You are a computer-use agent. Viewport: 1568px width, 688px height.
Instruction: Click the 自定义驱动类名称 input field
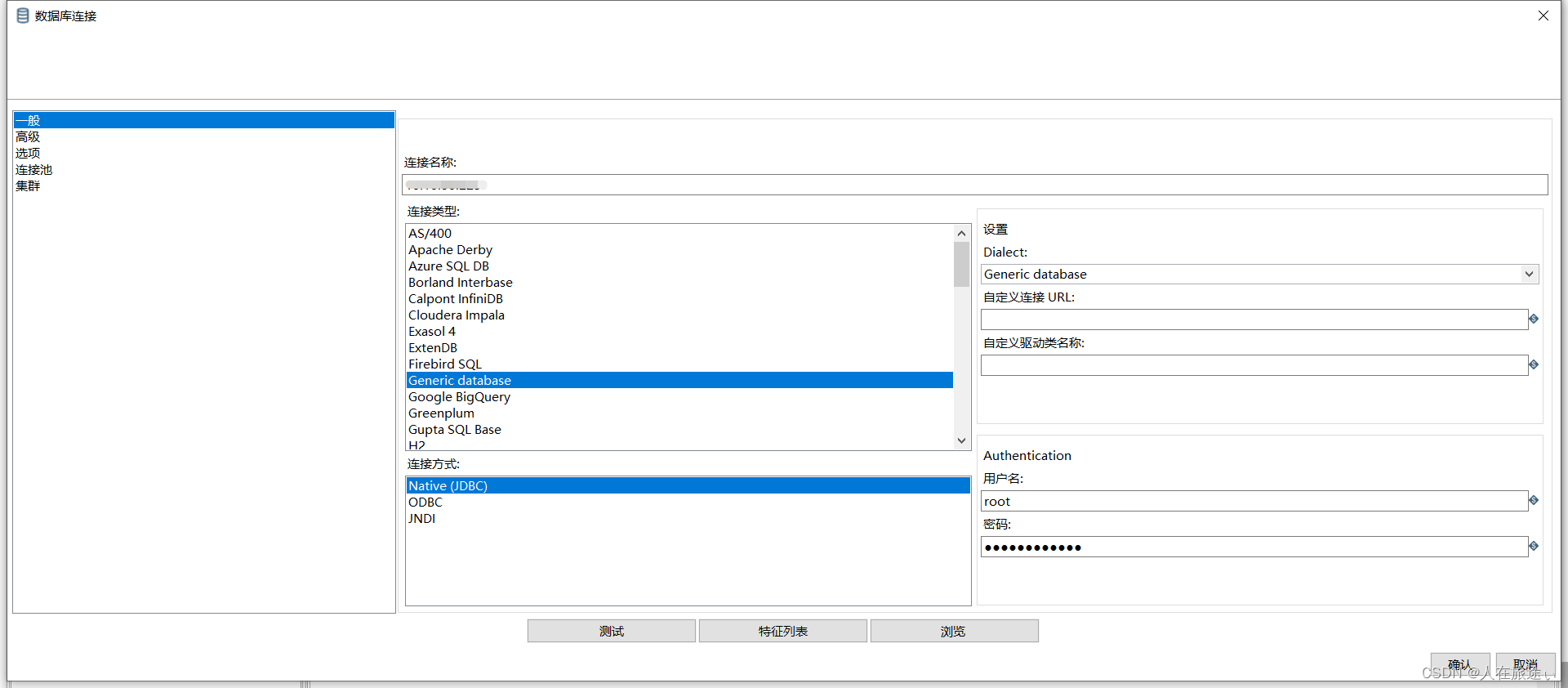1254,365
